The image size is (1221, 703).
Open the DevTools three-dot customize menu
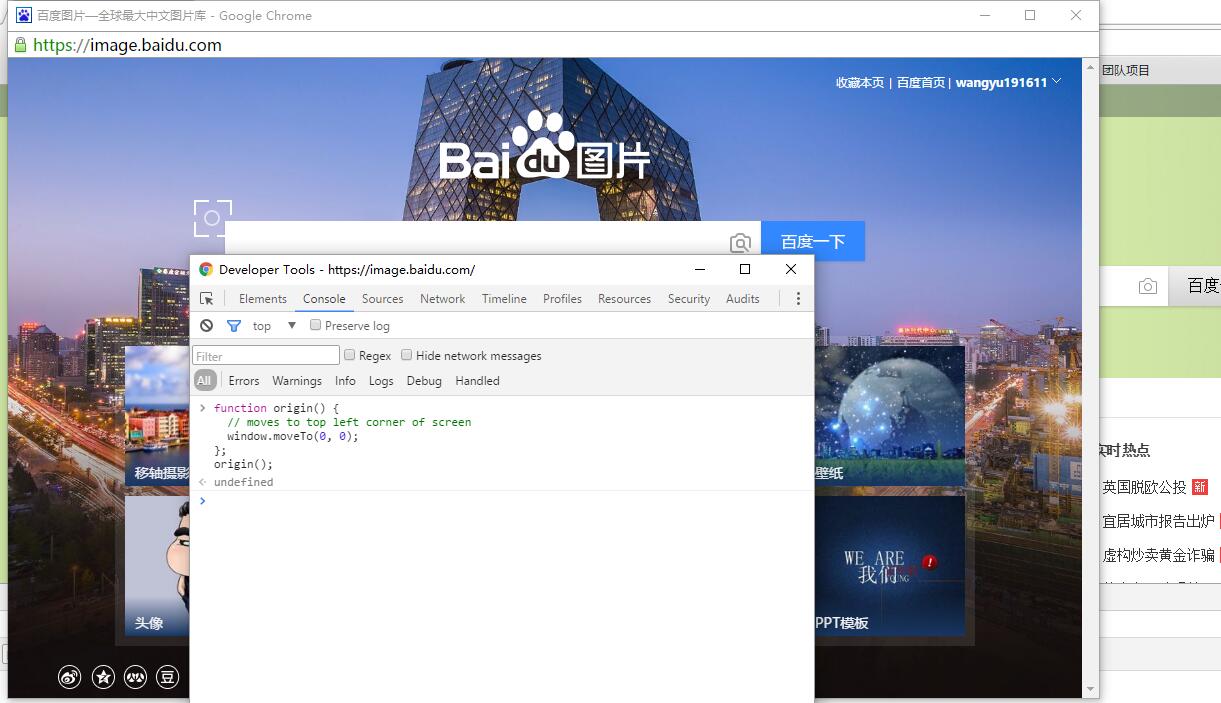coord(797,298)
